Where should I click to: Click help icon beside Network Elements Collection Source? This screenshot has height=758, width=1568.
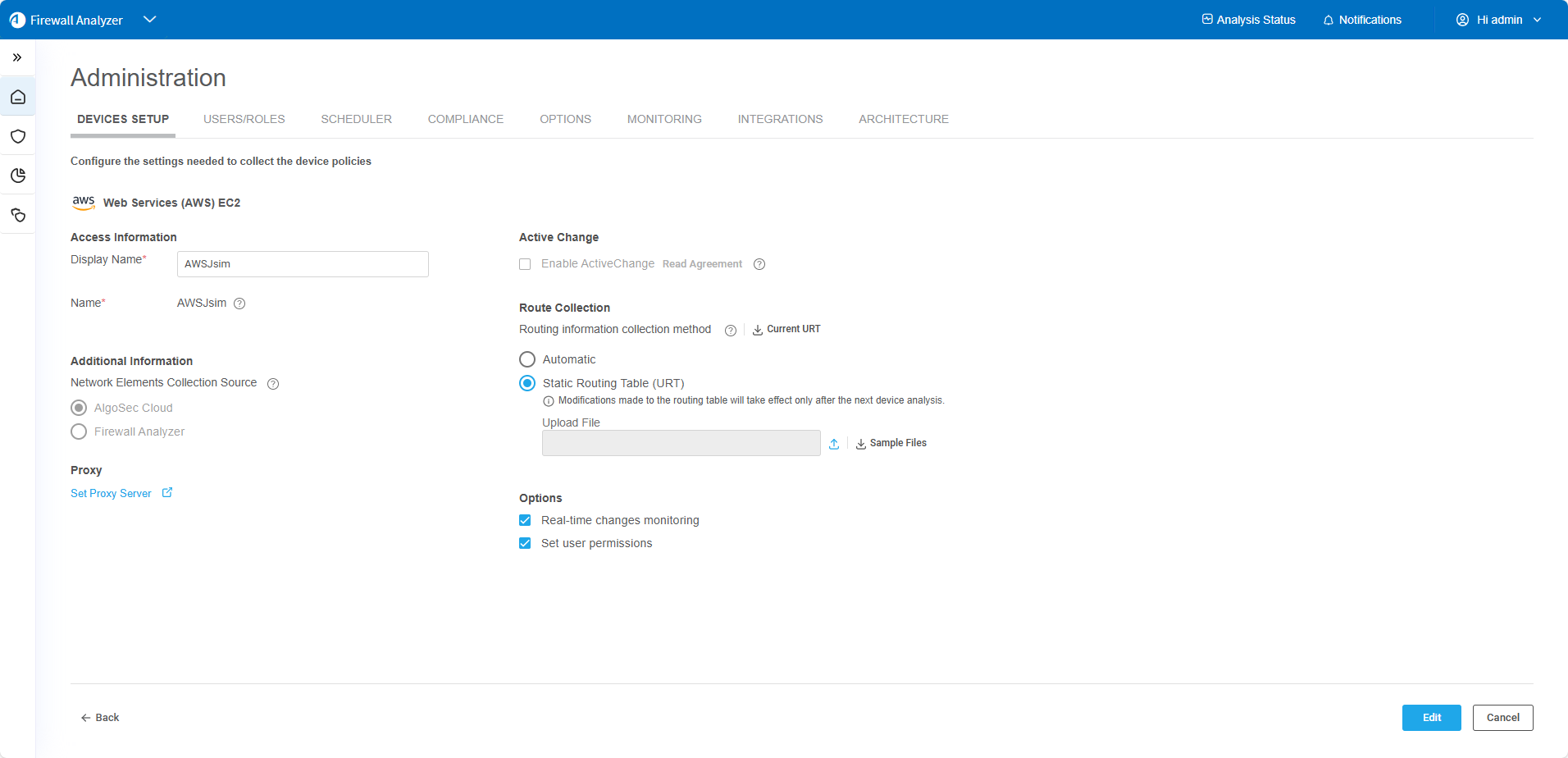pyautogui.click(x=273, y=384)
